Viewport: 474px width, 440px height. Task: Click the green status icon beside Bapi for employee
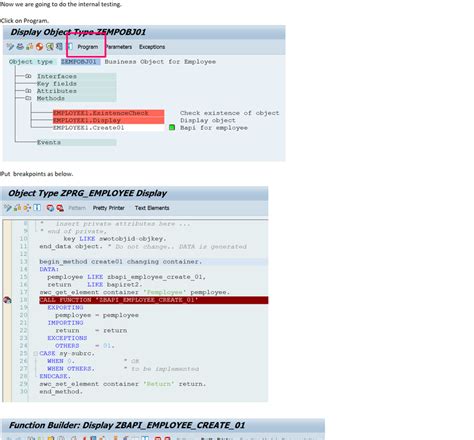pyautogui.click(x=172, y=127)
